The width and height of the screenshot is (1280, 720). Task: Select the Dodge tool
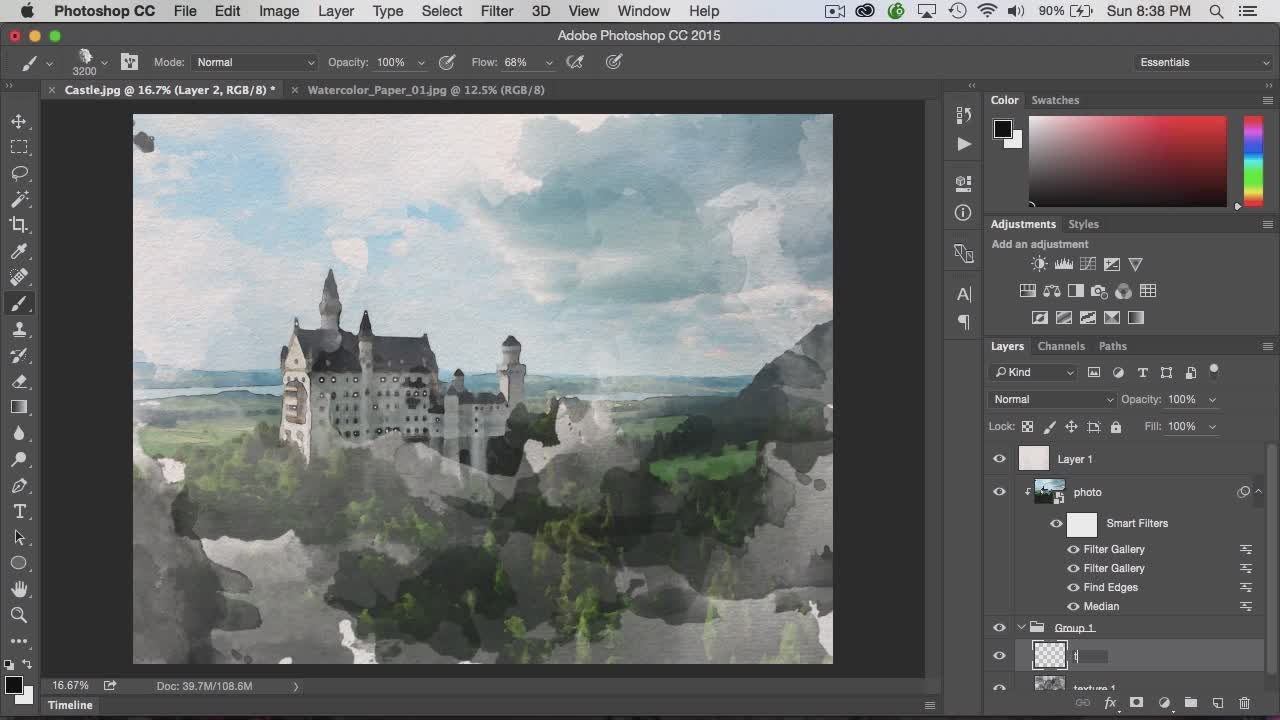click(19, 459)
